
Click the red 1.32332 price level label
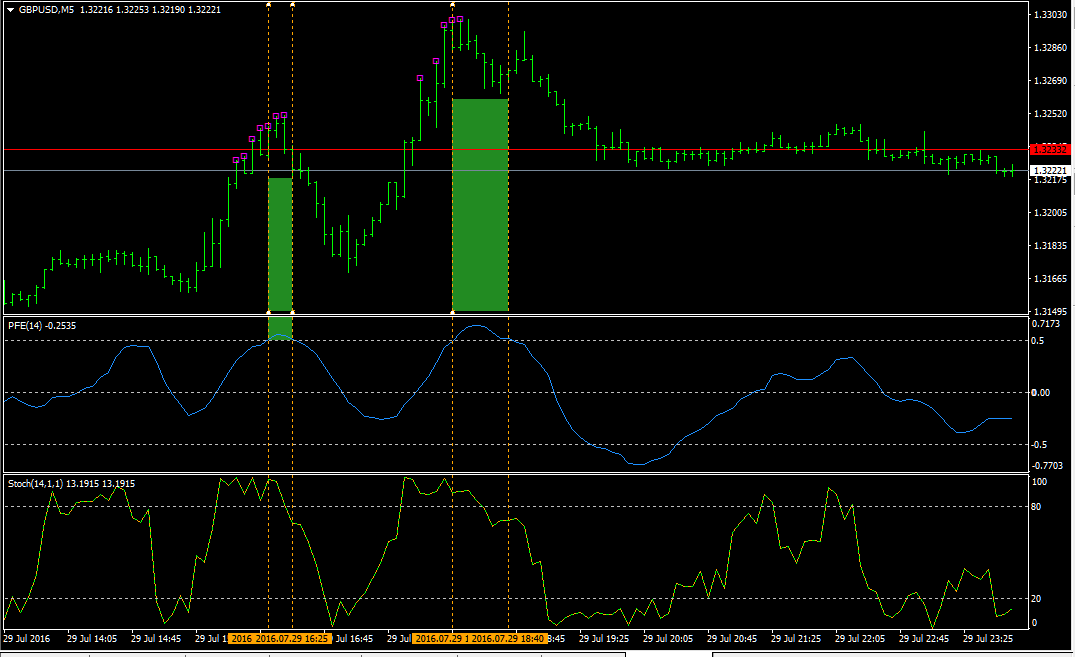click(1050, 150)
